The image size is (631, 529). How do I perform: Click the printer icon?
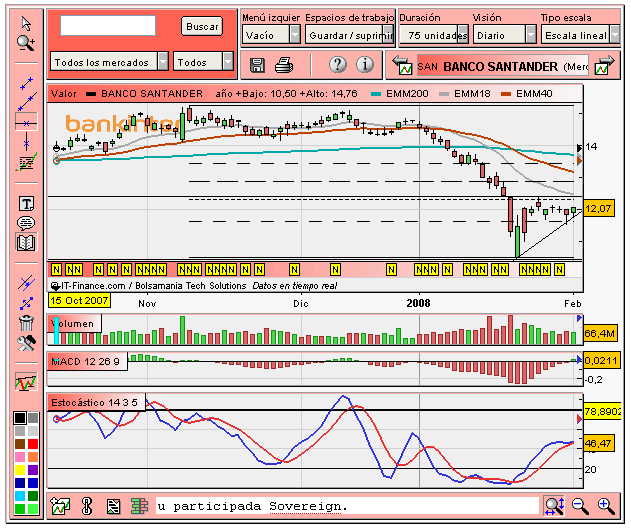tap(284, 65)
